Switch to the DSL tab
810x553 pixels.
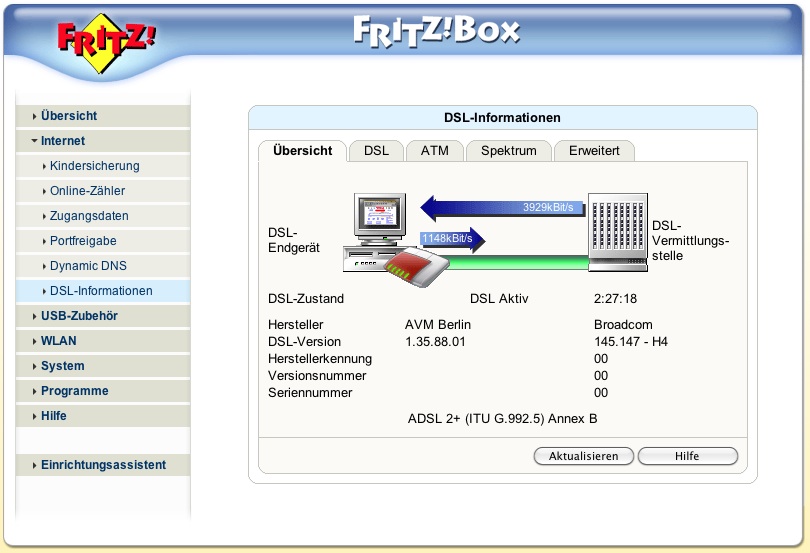coord(376,151)
